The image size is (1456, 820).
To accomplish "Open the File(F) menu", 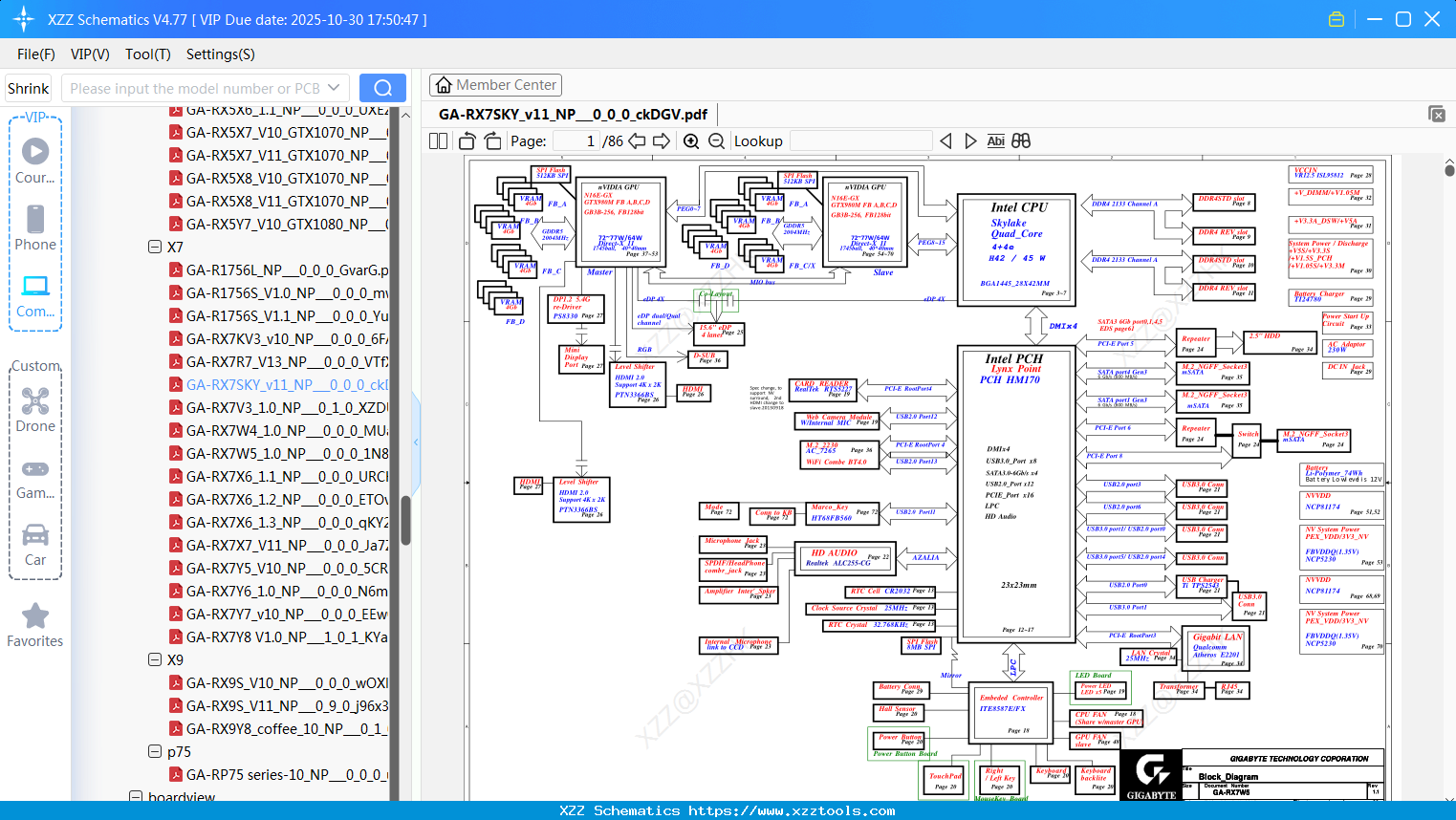I will 36,54.
